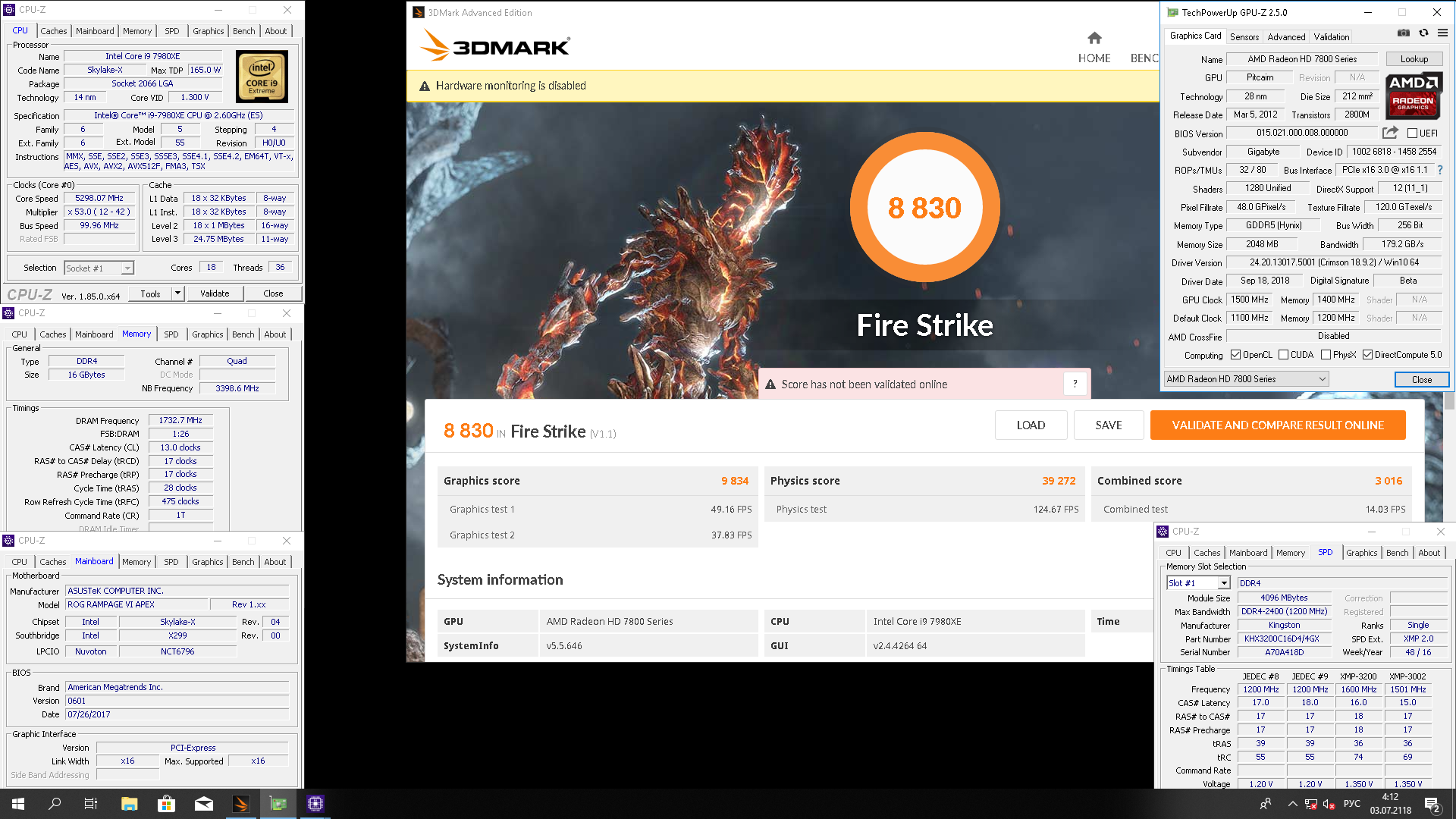Switch to 3DMark via taskbar icon
The width and height of the screenshot is (1456, 819).
241,804
